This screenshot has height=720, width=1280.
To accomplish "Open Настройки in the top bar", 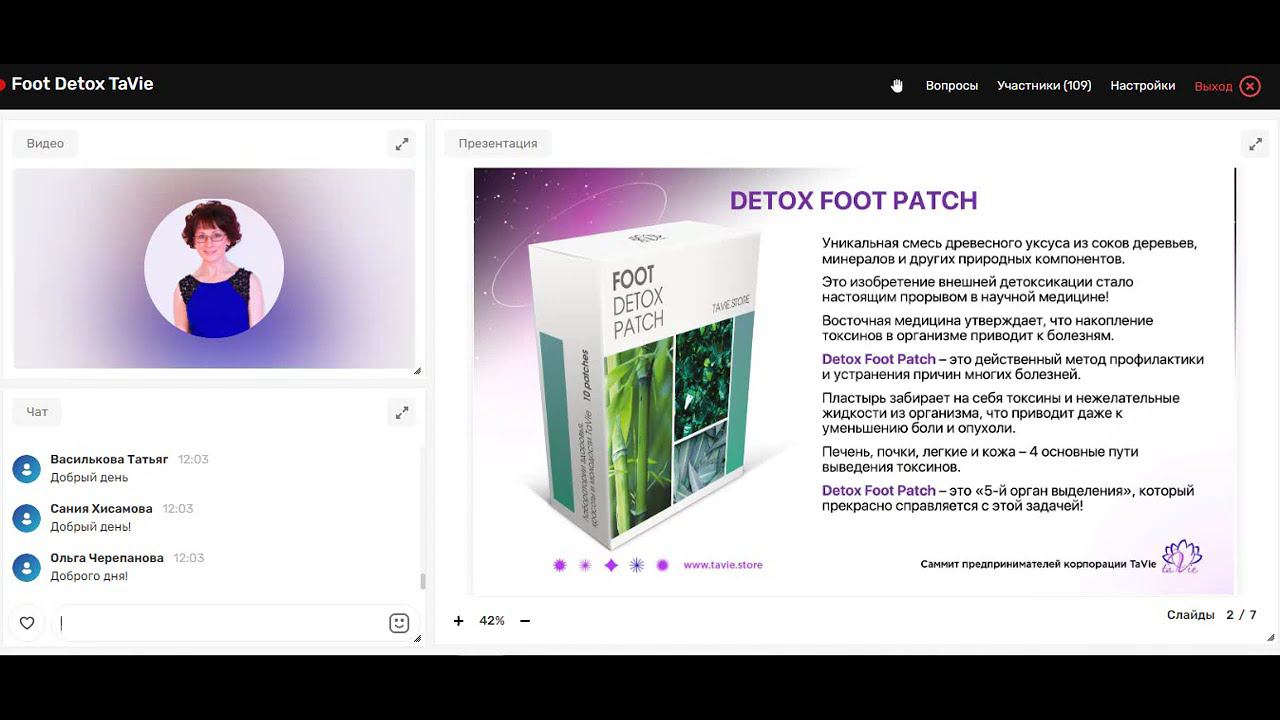I will (1142, 86).
